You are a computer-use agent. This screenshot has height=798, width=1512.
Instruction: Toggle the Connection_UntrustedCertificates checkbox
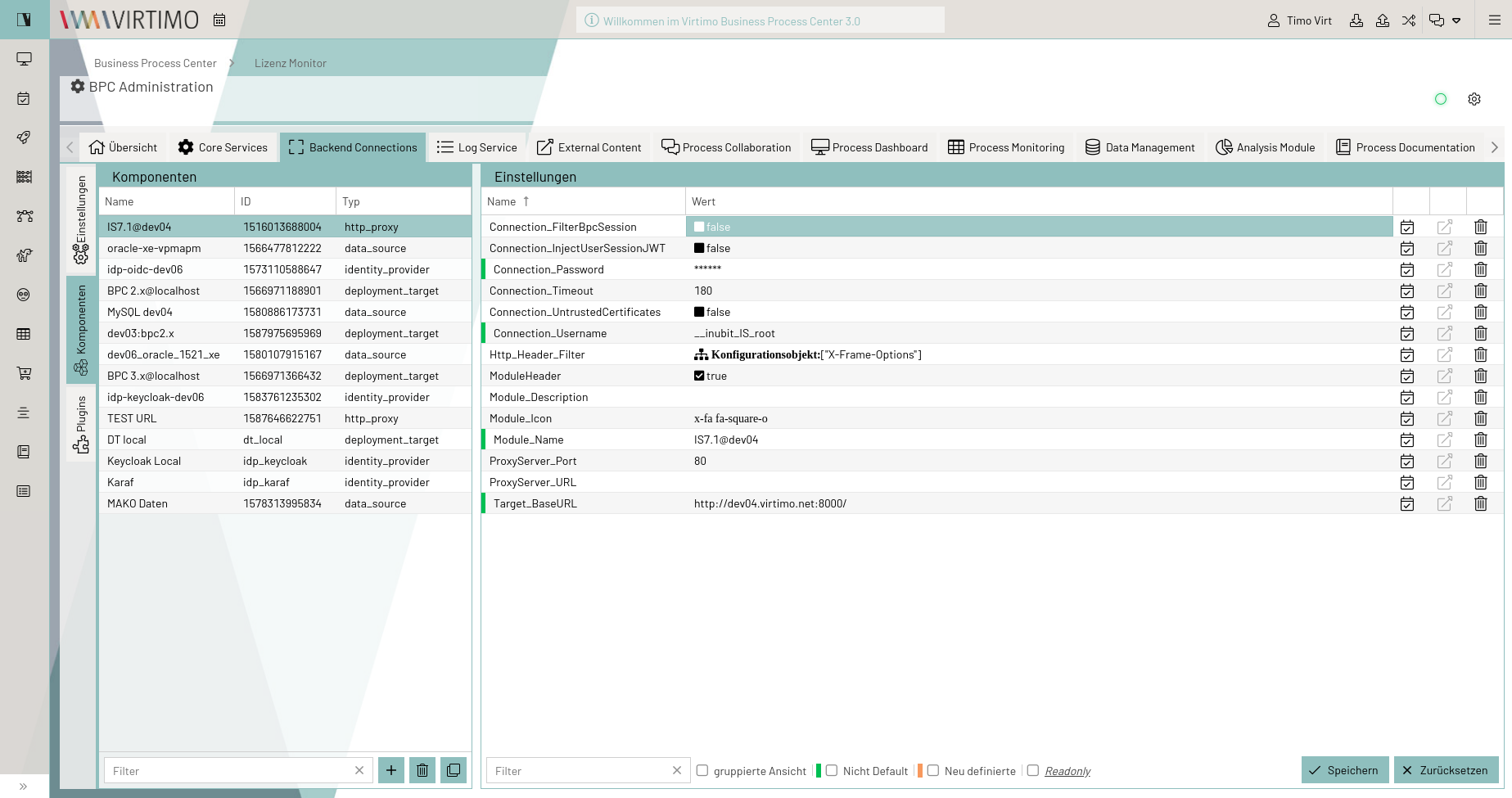tap(699, 312)
